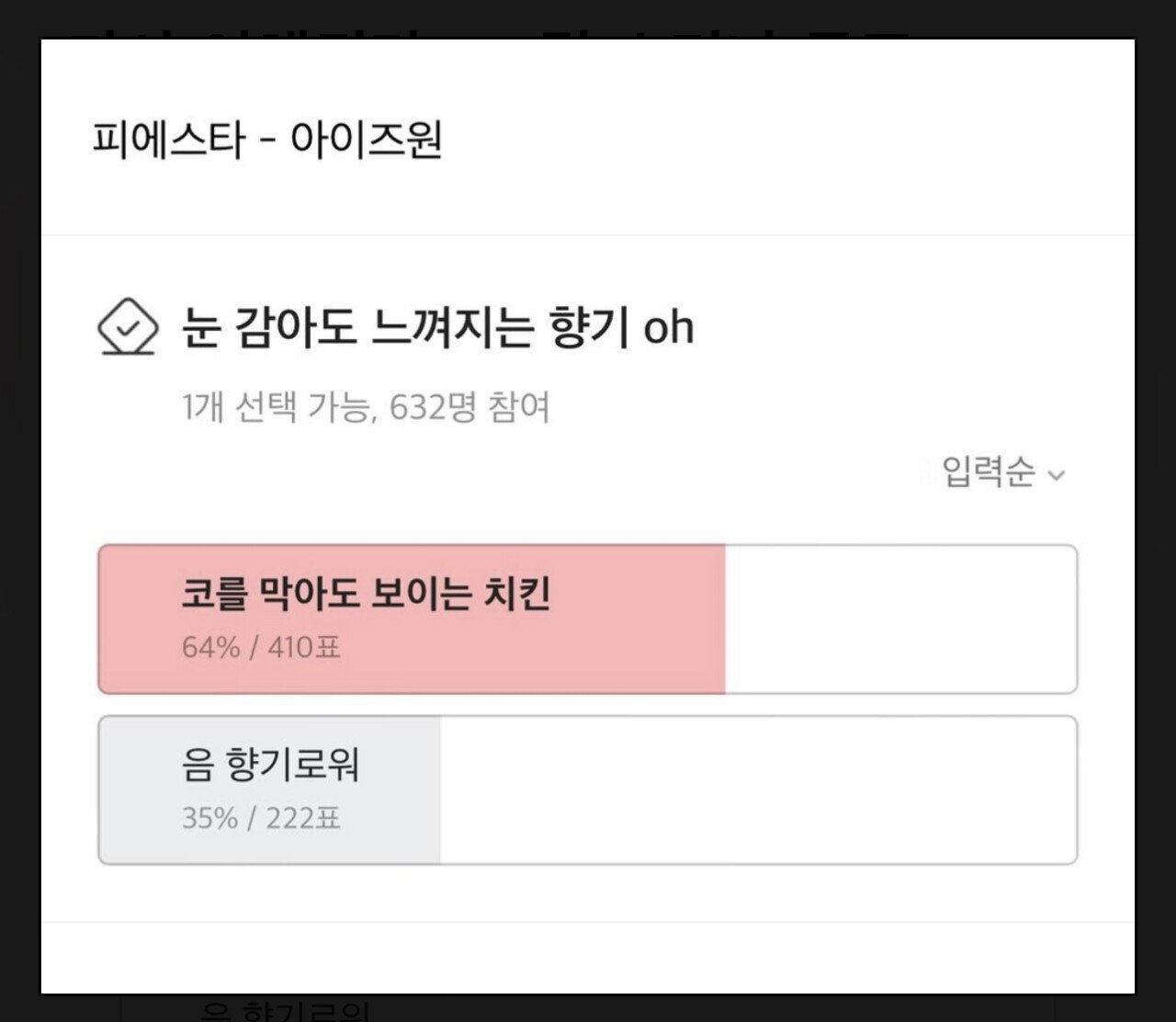Click the pink 64% progress bar
The image size is (1176, 1022).
pos(413,616)
